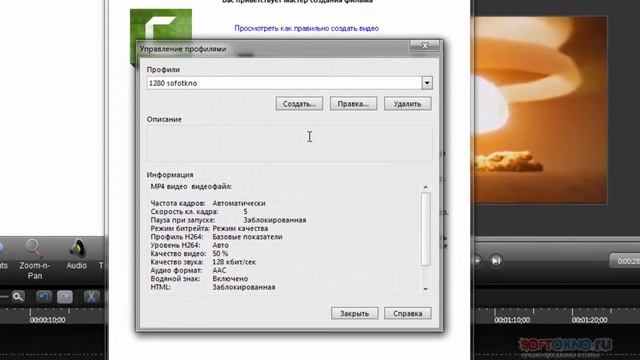This screenshot has width=640, height=360.
Task: Click the Правка... button
Action: [x=353, y=104]
